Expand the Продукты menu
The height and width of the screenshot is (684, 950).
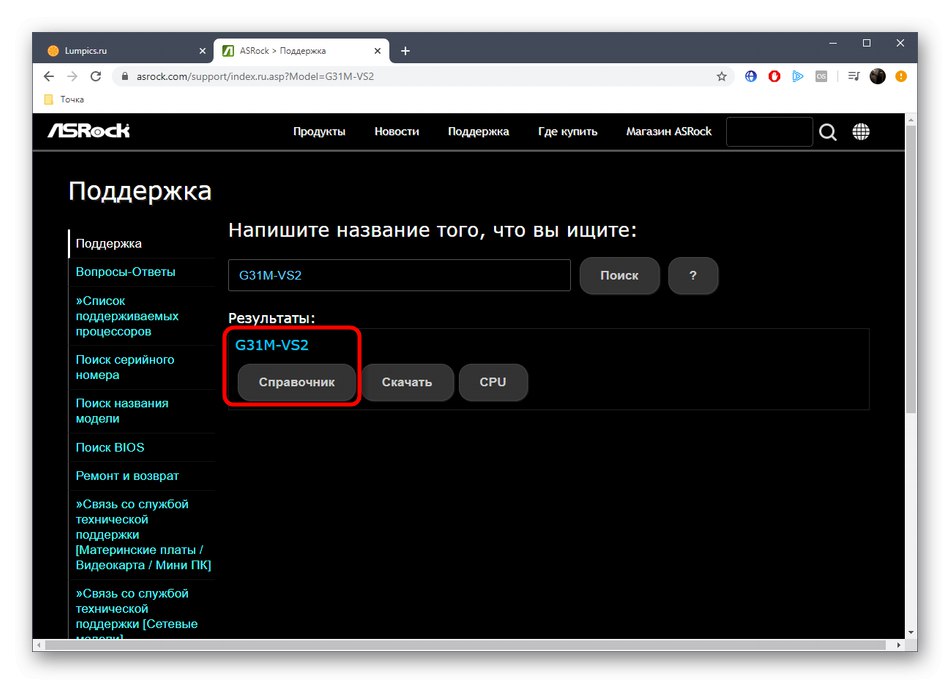319,131
